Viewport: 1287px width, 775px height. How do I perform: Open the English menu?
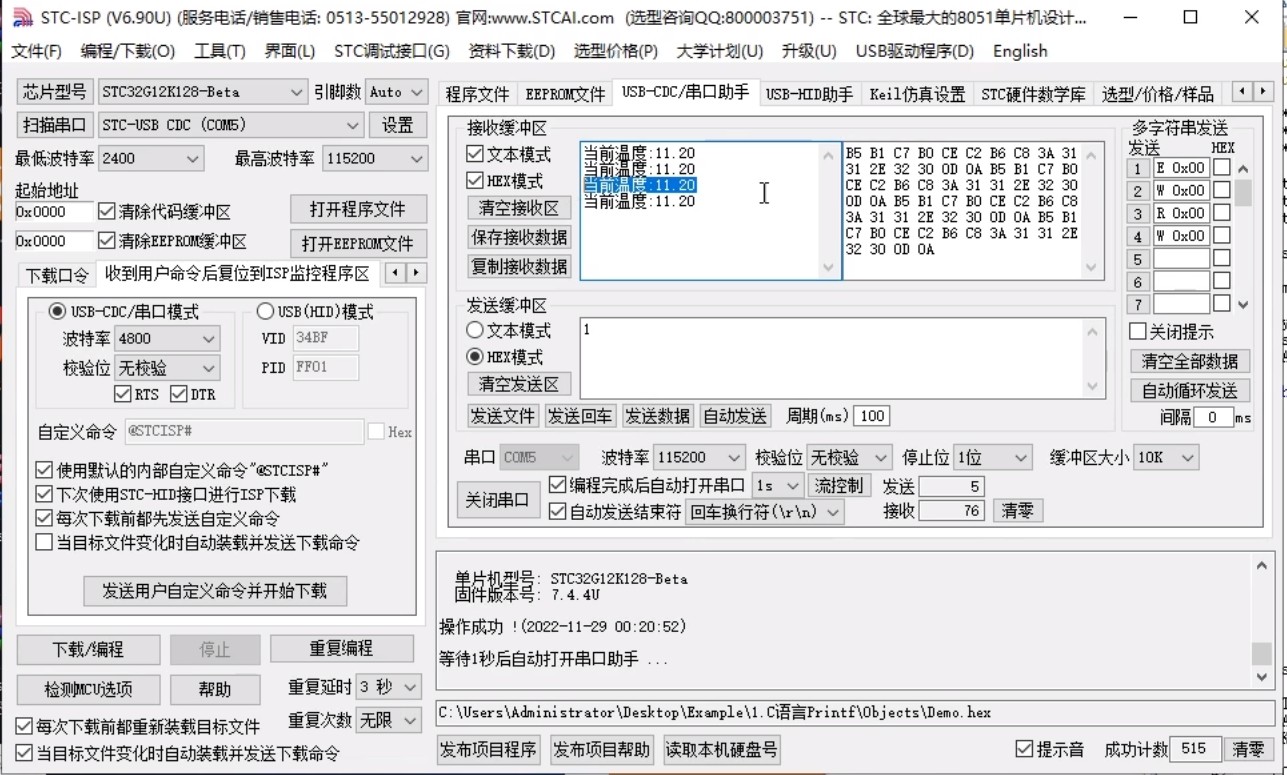coord(1020,51)
